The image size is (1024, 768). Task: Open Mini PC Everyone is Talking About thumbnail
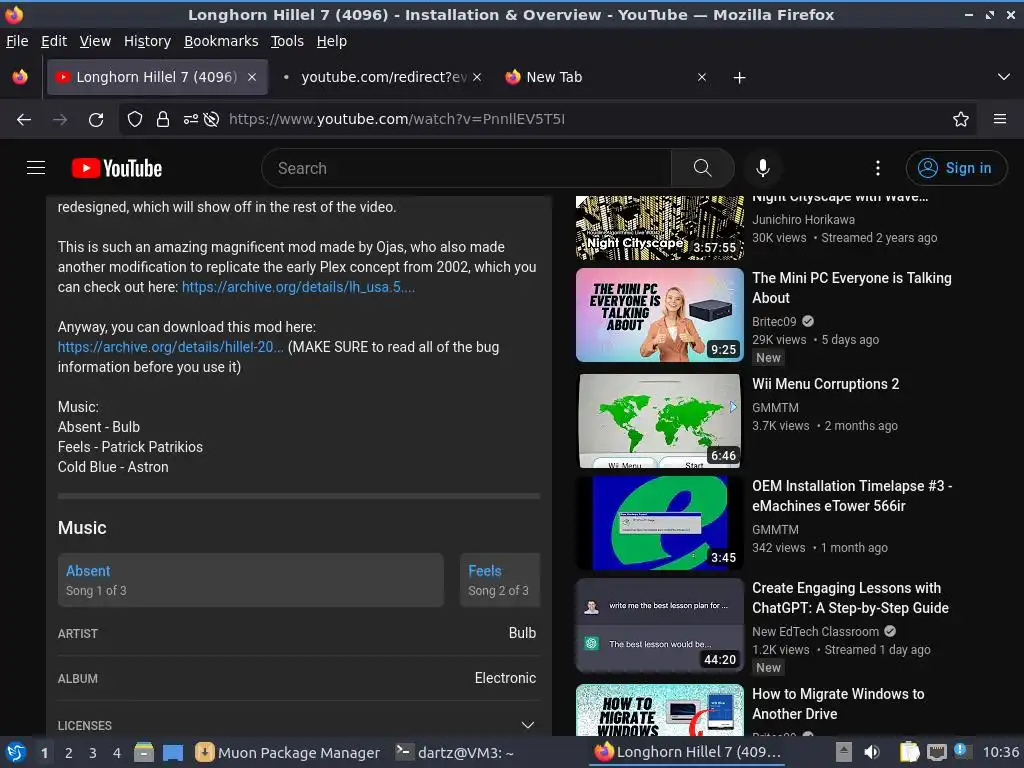point(660,315)
